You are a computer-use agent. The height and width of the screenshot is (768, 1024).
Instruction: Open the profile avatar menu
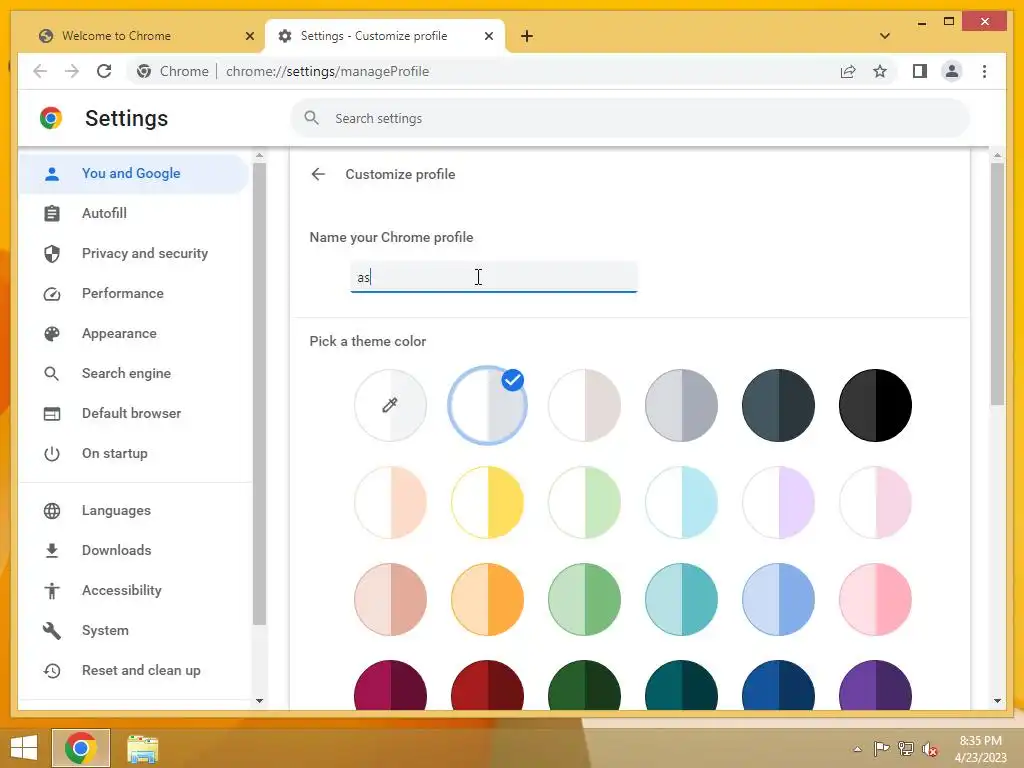(952, 71)
